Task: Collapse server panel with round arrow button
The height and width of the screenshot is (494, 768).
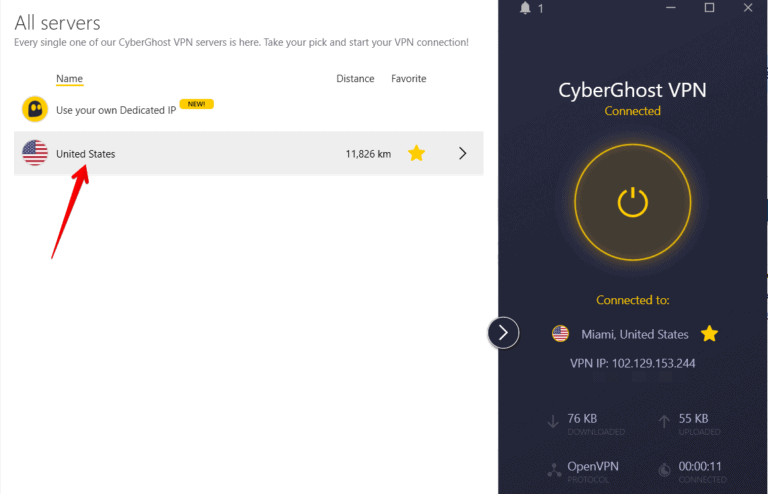Action: (x=503, y=332)
